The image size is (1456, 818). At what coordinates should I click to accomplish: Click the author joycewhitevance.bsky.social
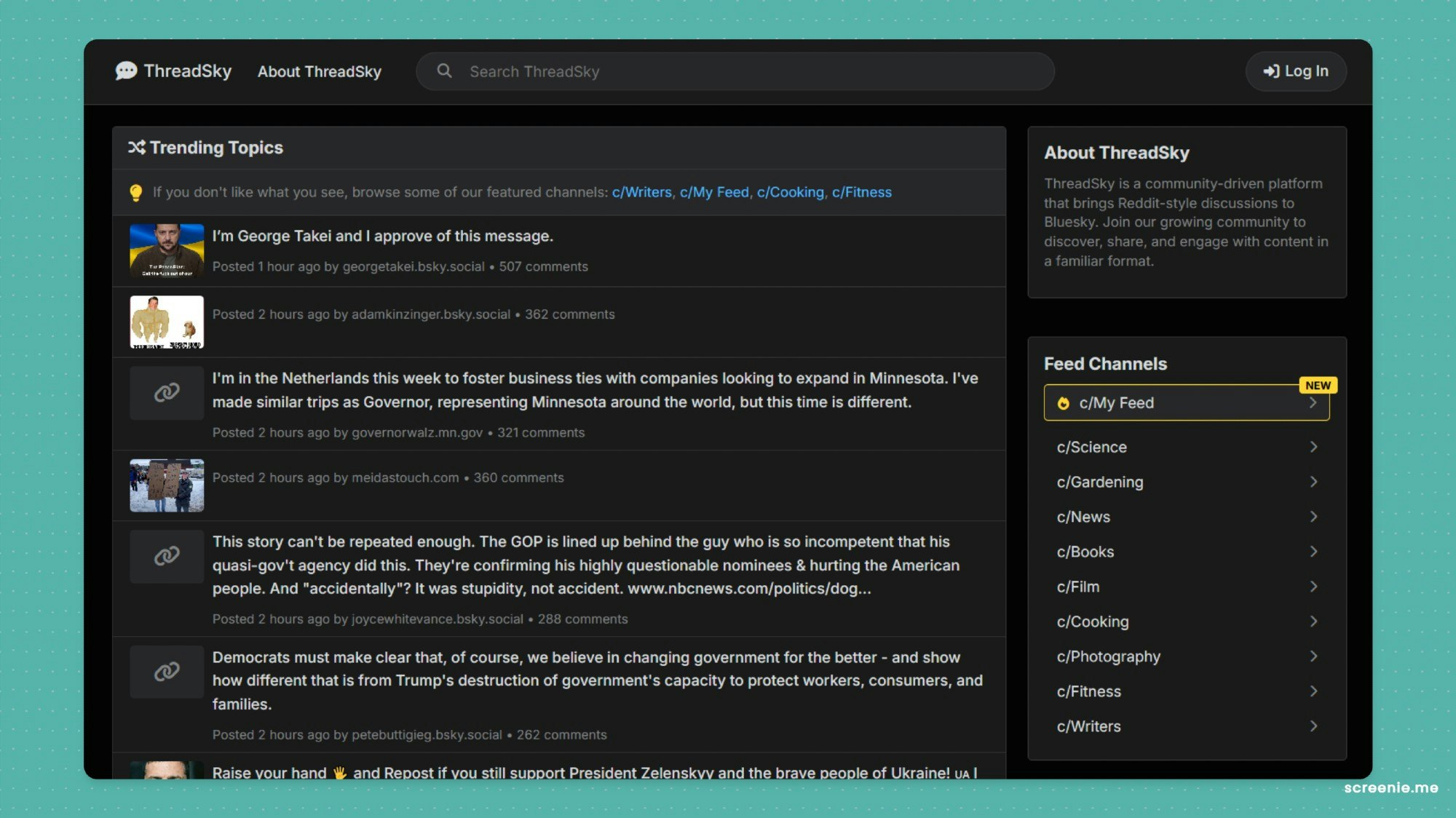coord(438,619)
